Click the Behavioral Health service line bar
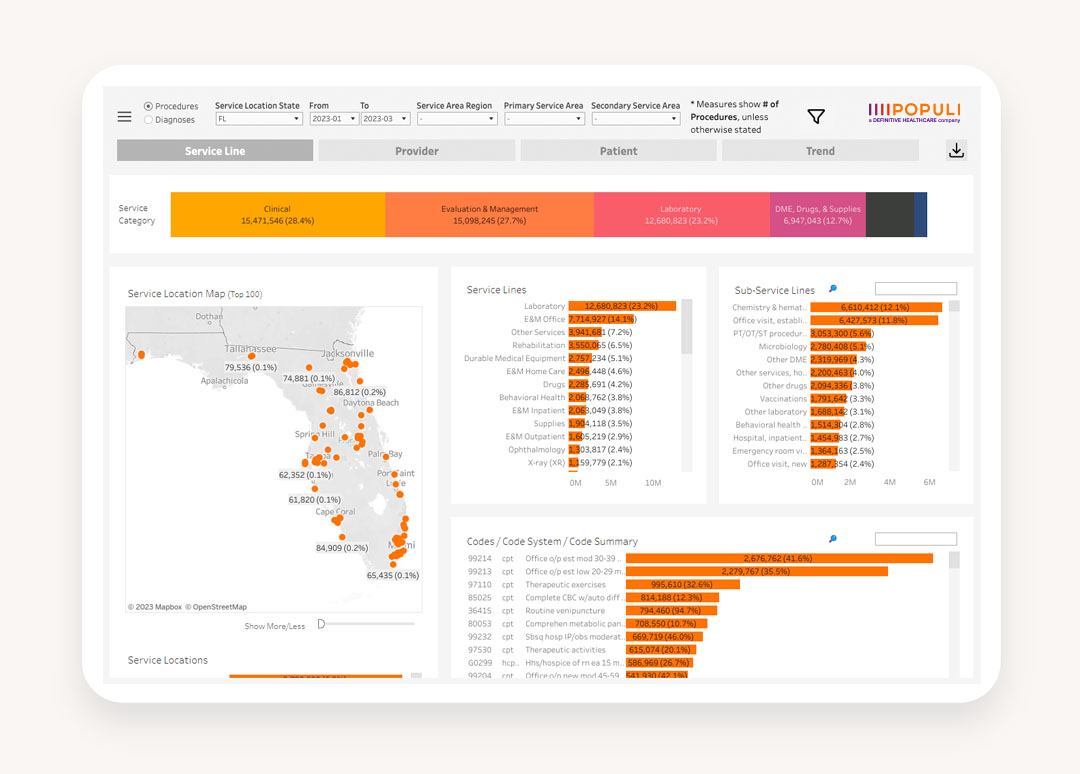Viewport: 1080px width, 774px height. (x=577, y=397)
